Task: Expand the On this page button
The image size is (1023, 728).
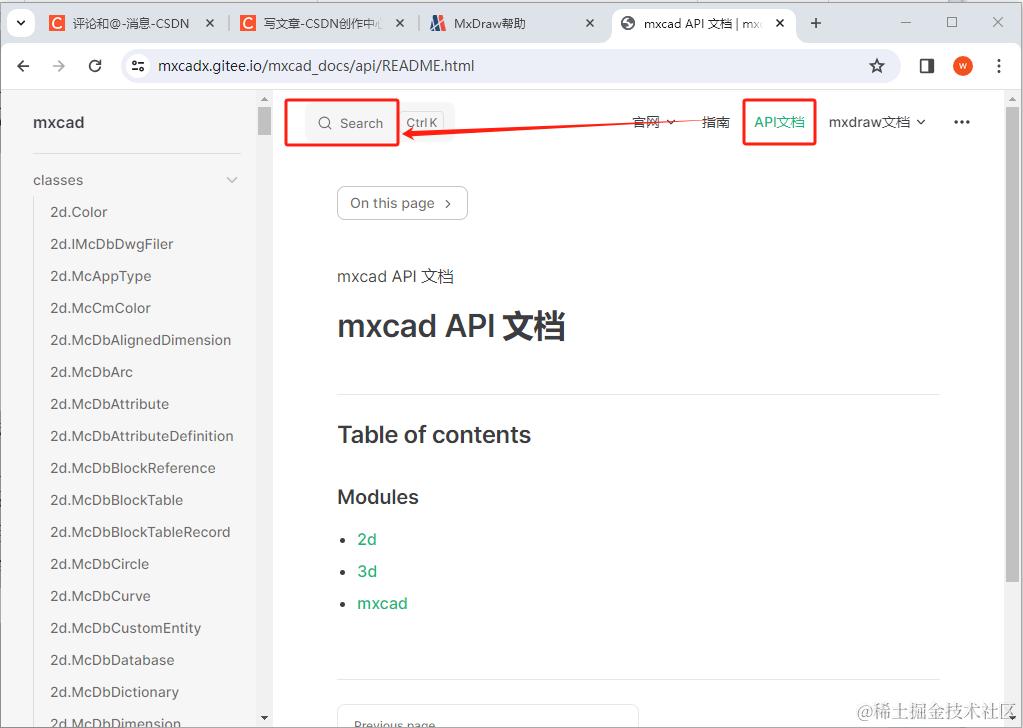Action: coord(402,203)
